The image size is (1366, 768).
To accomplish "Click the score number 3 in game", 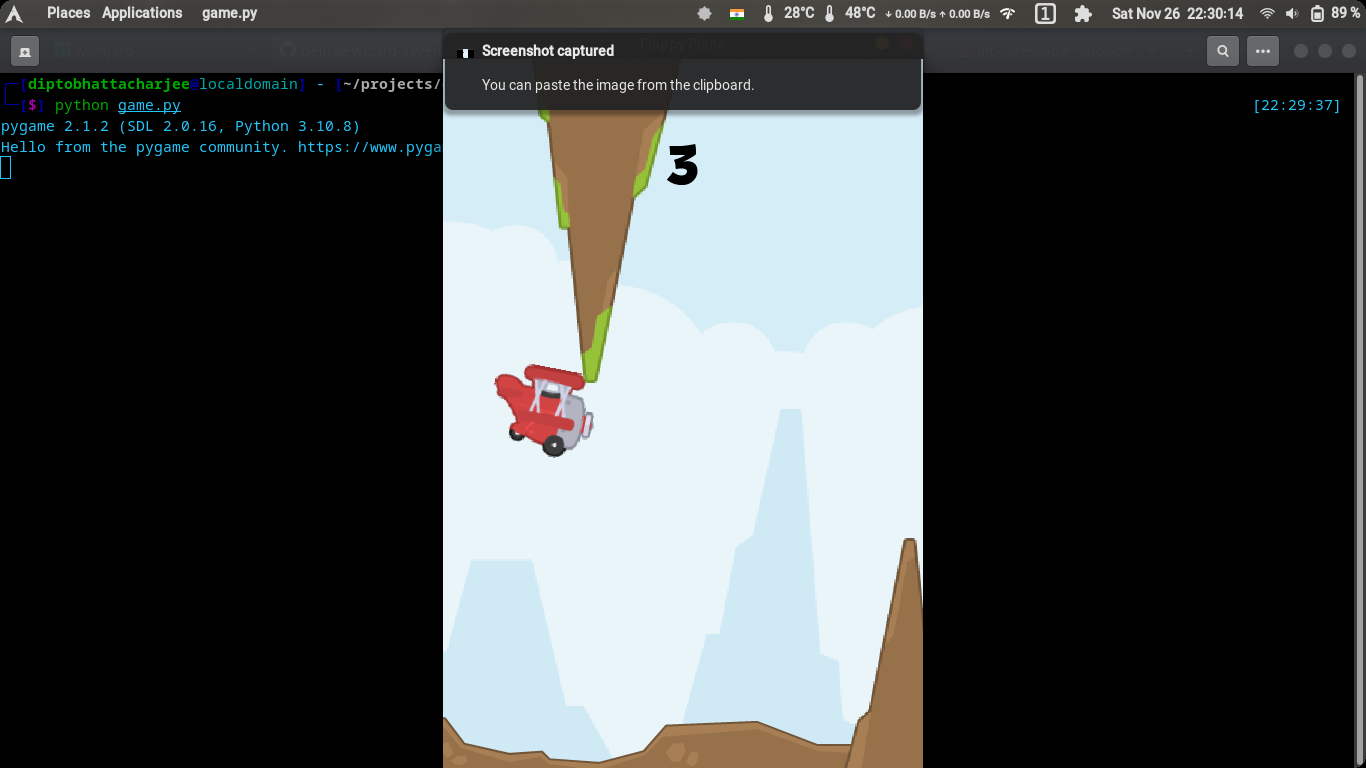I will (682, 165).
